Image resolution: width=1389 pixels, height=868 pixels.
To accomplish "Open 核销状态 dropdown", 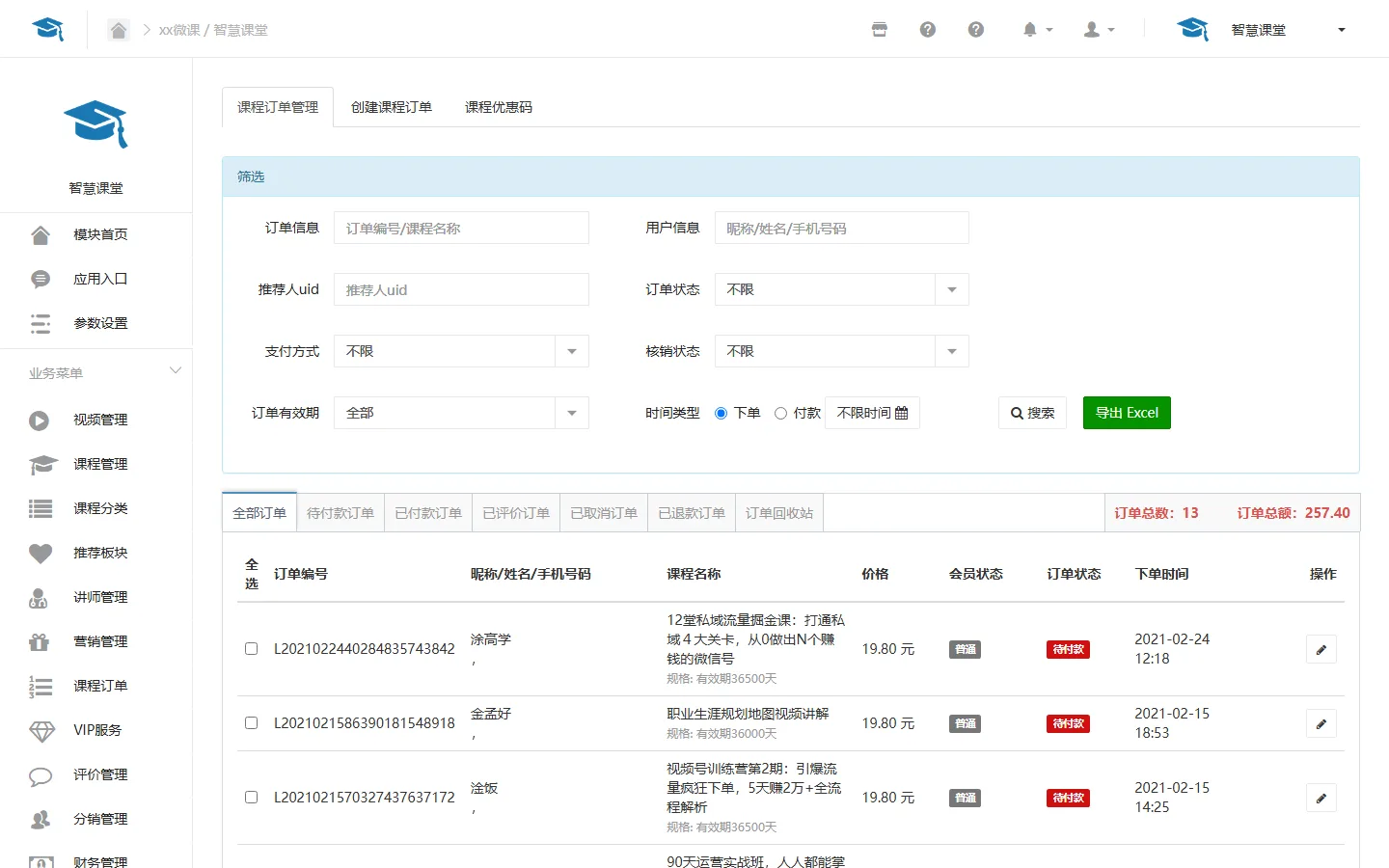I will point(841,351).
